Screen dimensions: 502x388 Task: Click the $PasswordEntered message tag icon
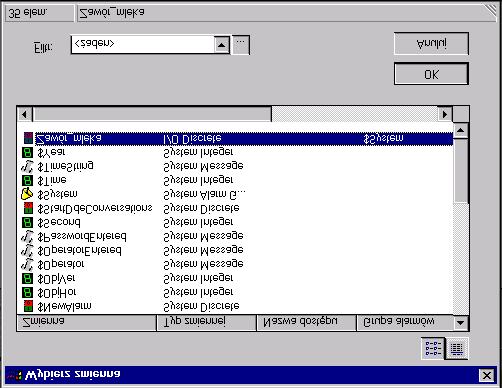pyautogui.click(x=27, y=236)
